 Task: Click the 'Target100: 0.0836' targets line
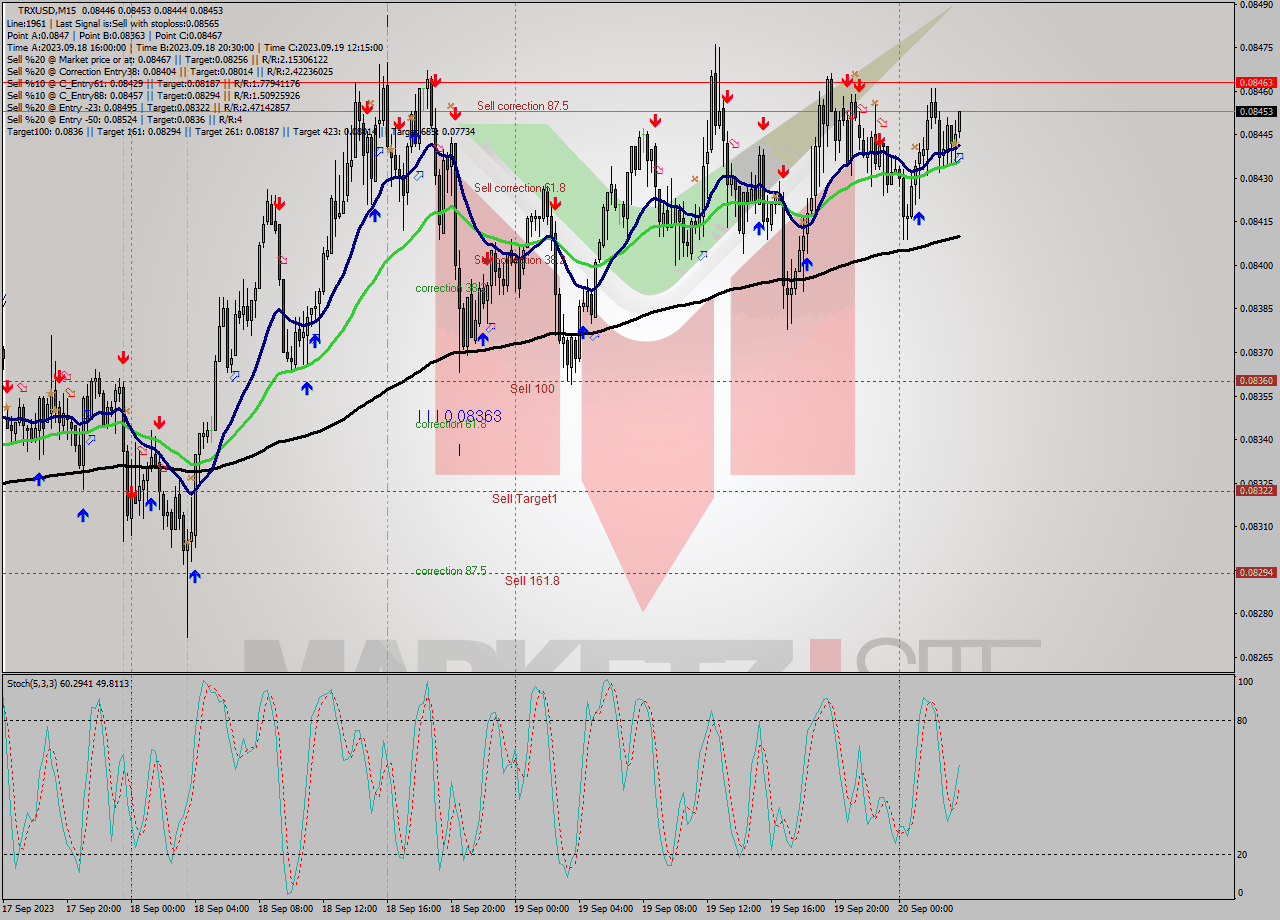(240, 131)
